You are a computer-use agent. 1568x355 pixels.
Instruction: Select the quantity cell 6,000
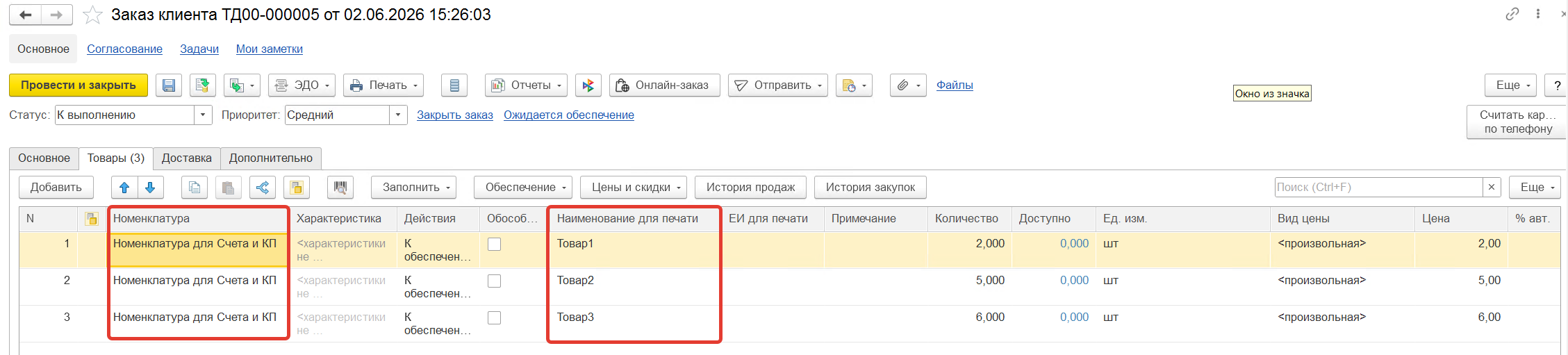(969, 324)
